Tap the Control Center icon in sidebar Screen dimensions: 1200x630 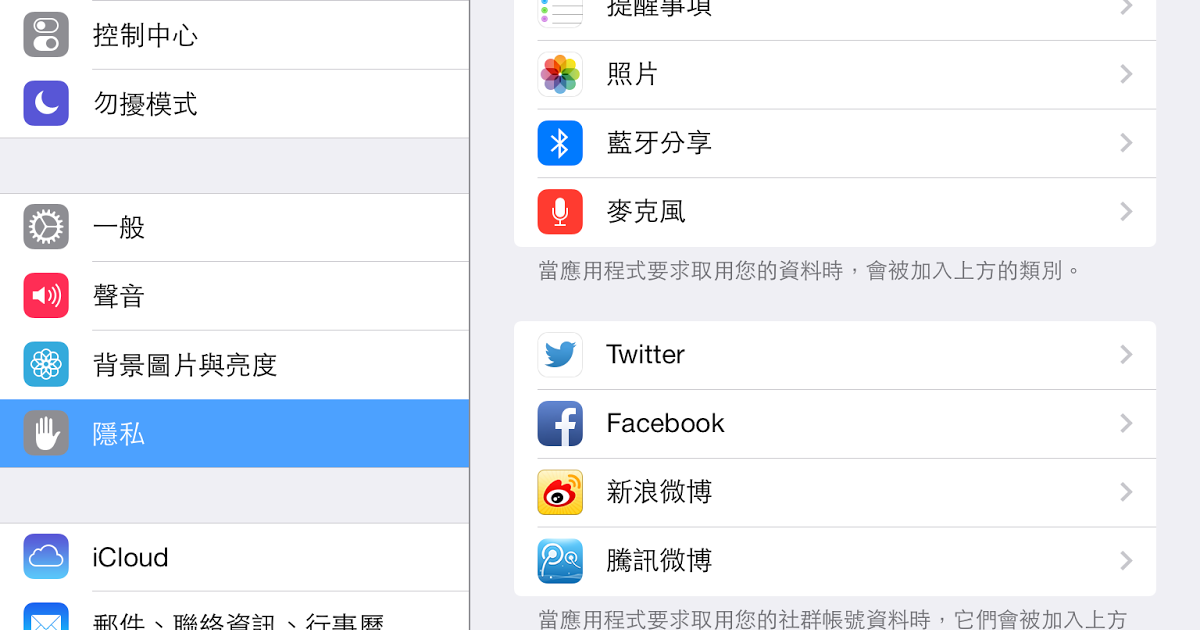click(46, 35)
